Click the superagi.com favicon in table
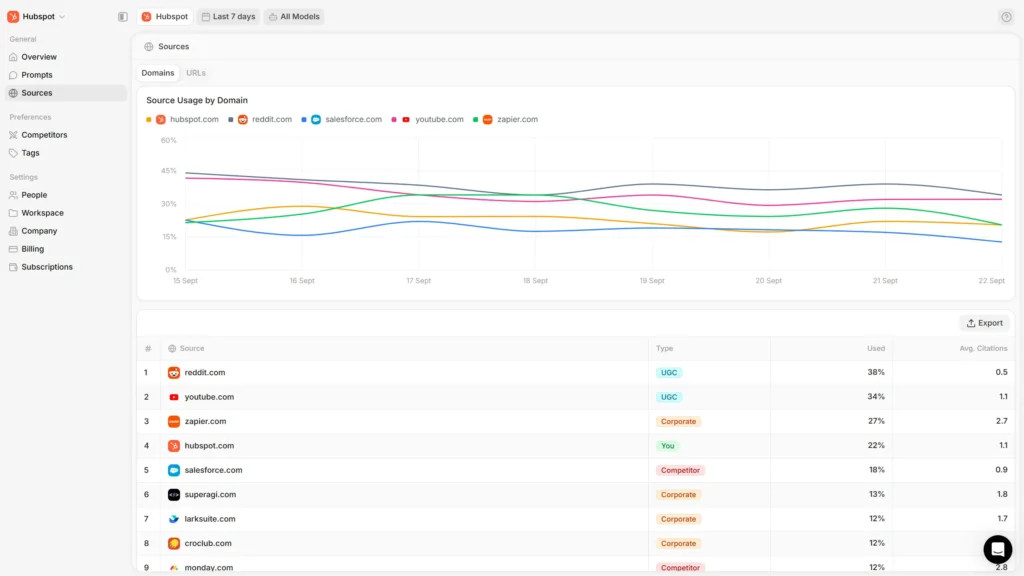The width and height of the screenshot is (1024, 576). [174, 494]
